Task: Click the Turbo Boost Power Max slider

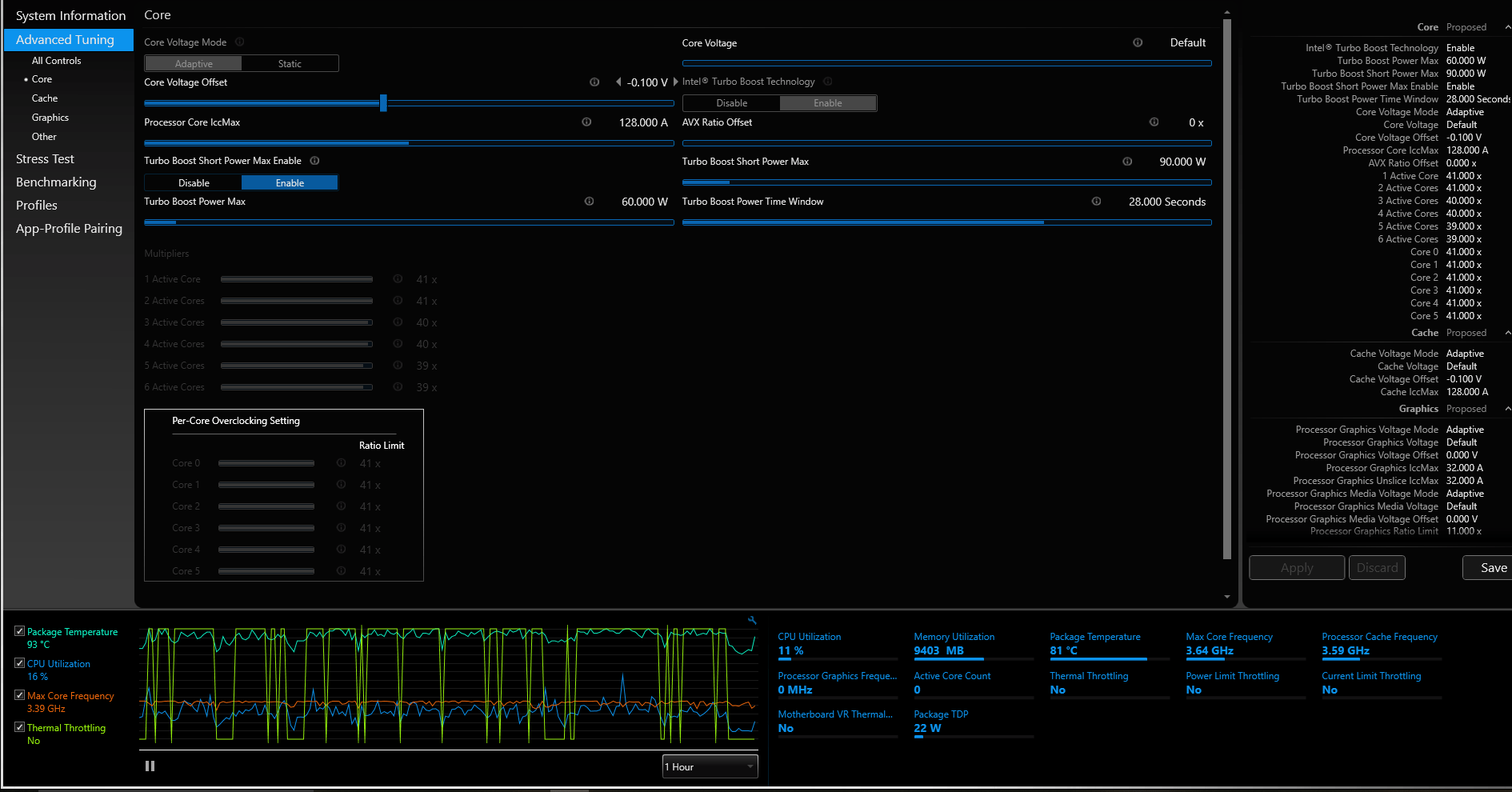Action: 409,222
